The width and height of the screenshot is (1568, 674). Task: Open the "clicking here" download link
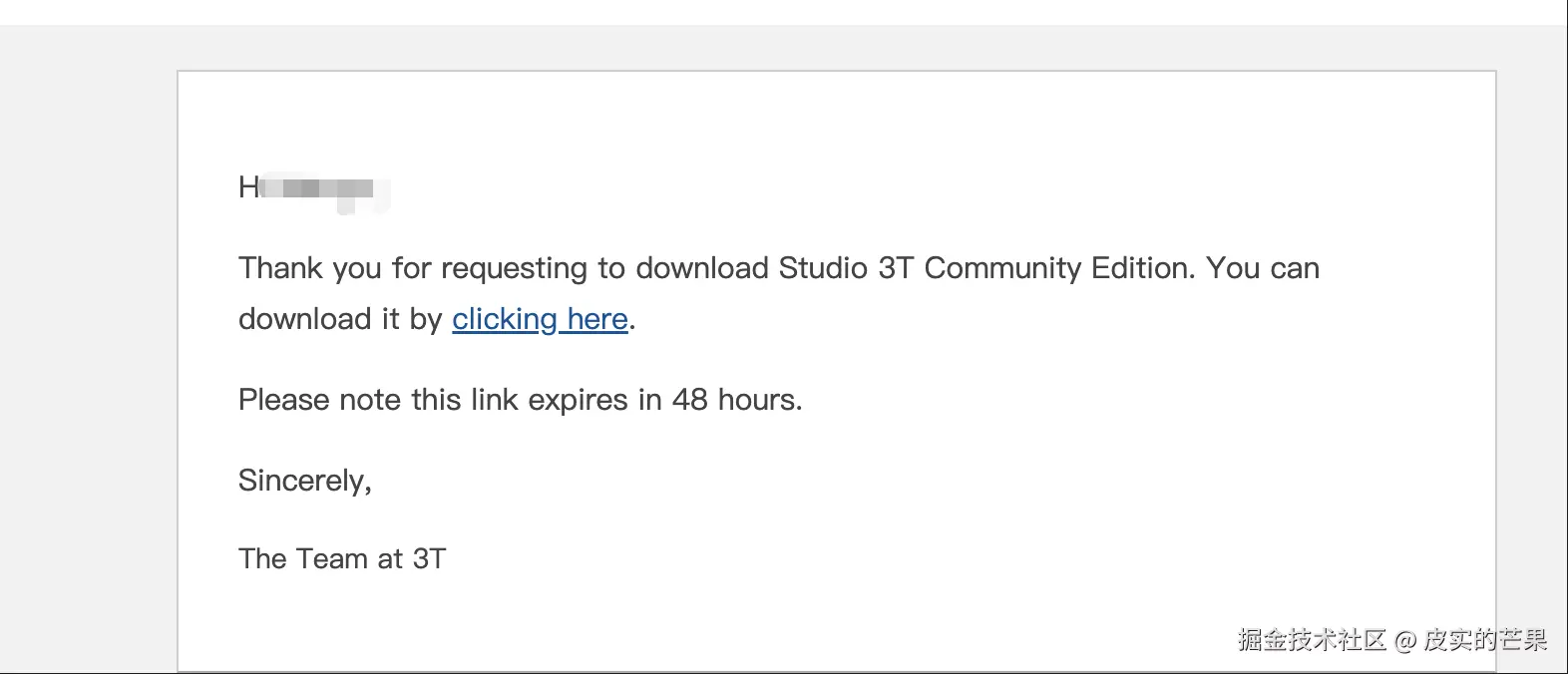[540, 319]
